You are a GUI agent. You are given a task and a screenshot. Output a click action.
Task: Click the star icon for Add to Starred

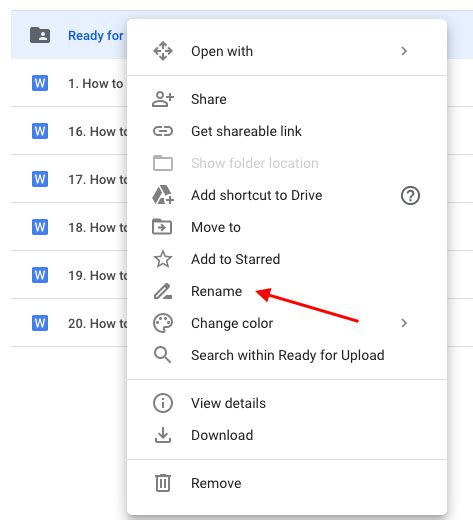(163, 259)
